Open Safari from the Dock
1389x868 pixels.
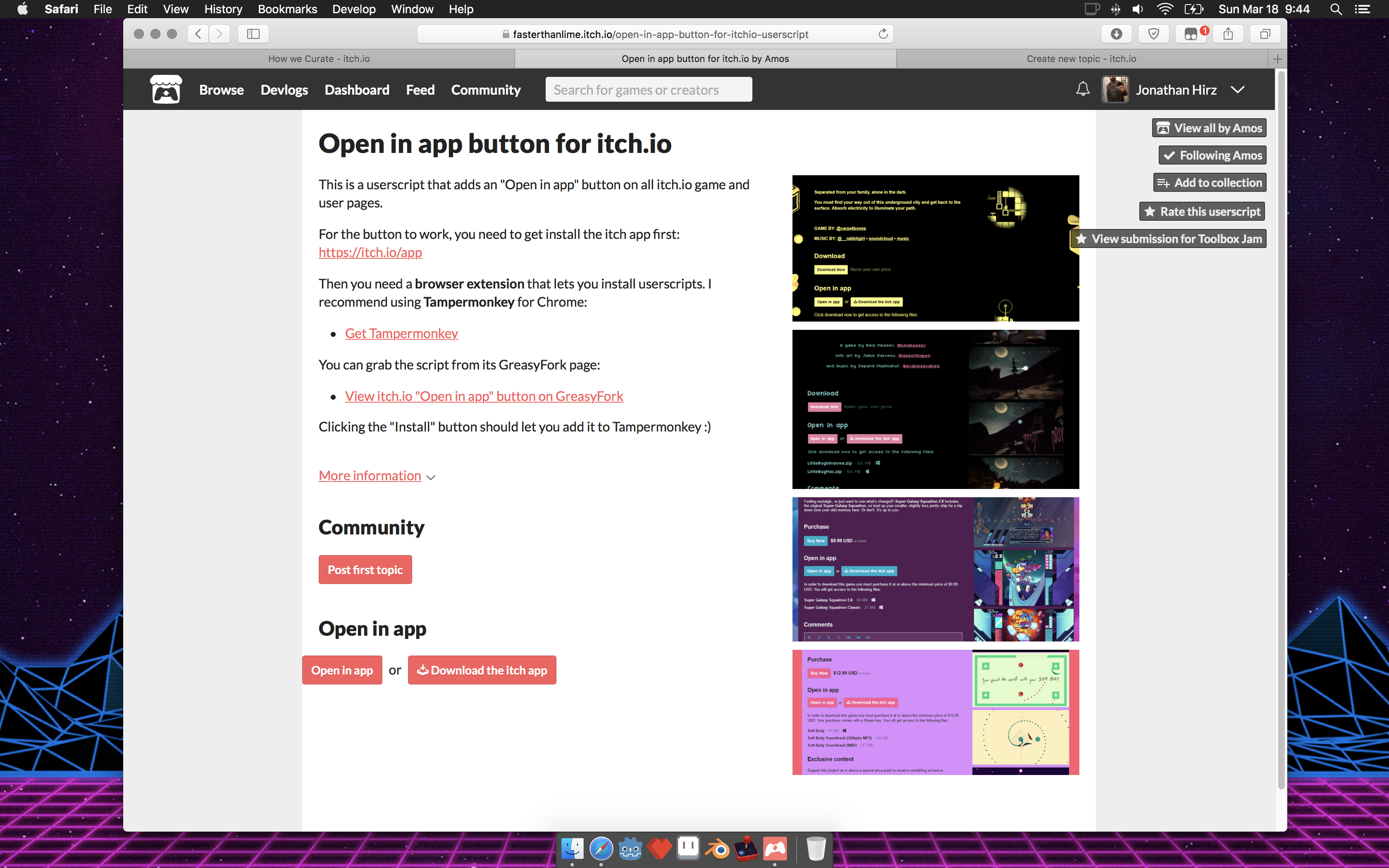[601, 849]
